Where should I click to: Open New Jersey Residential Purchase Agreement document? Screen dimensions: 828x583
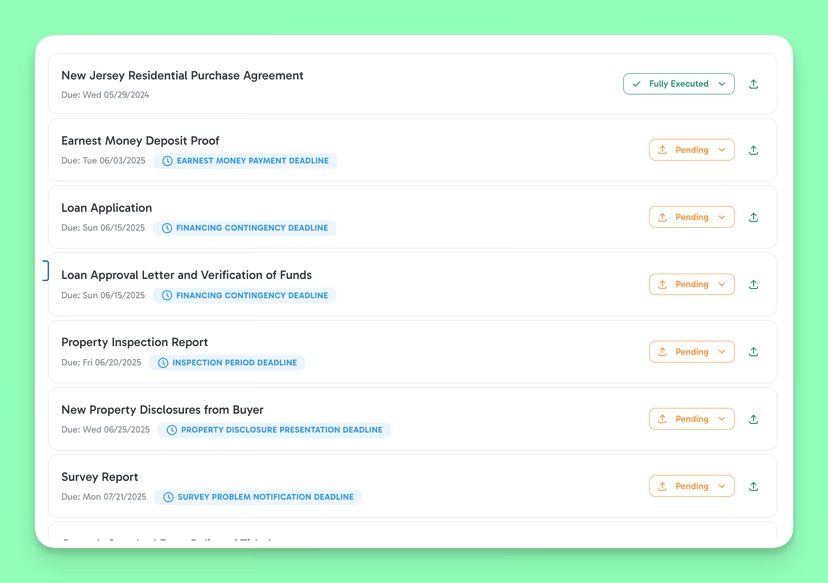182,75
